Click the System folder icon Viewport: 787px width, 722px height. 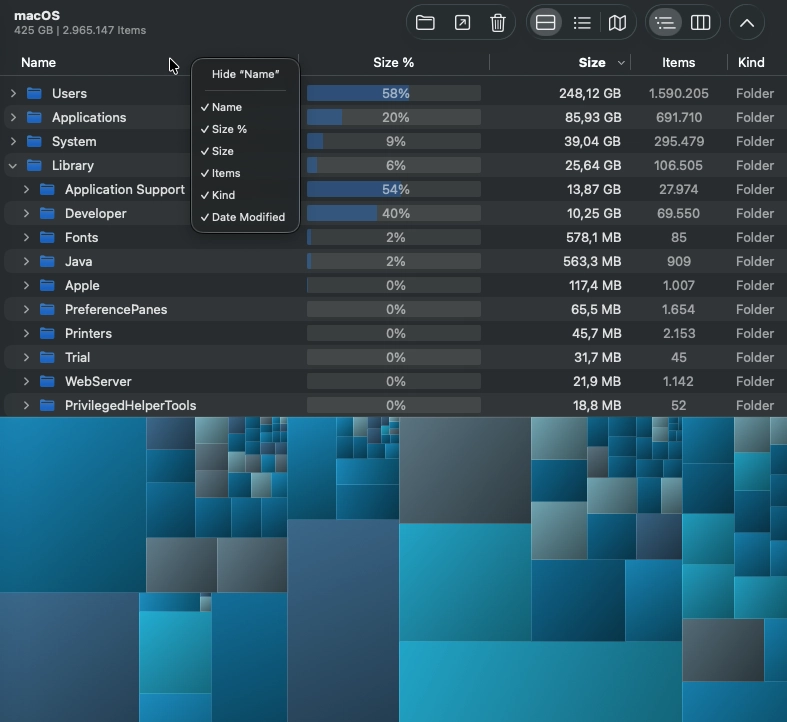tap(34, 142)
